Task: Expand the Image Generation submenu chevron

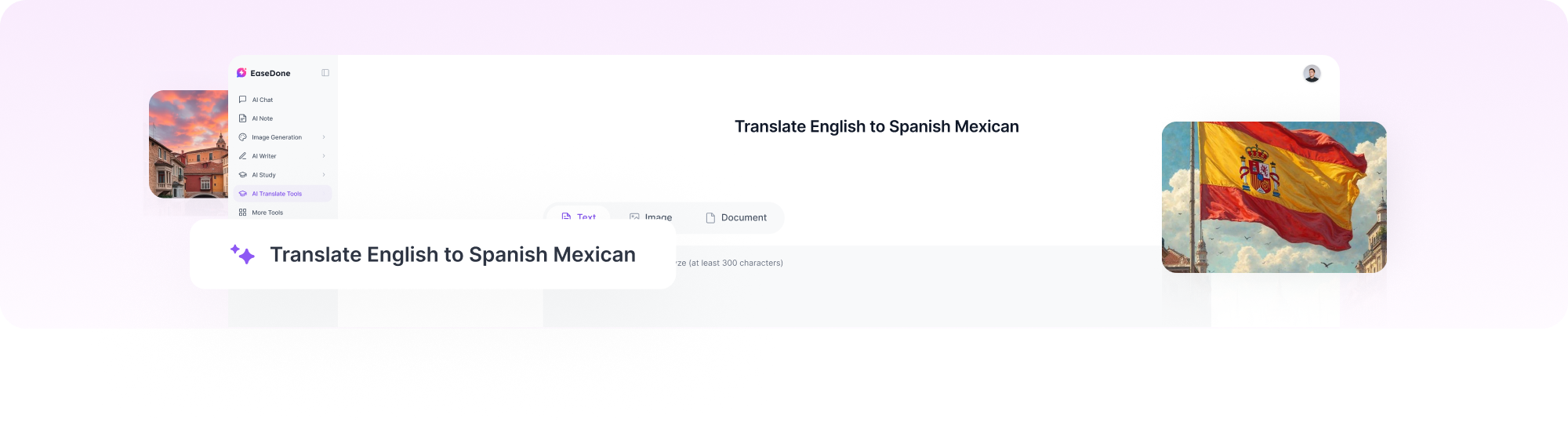Action: pos(324,137)
